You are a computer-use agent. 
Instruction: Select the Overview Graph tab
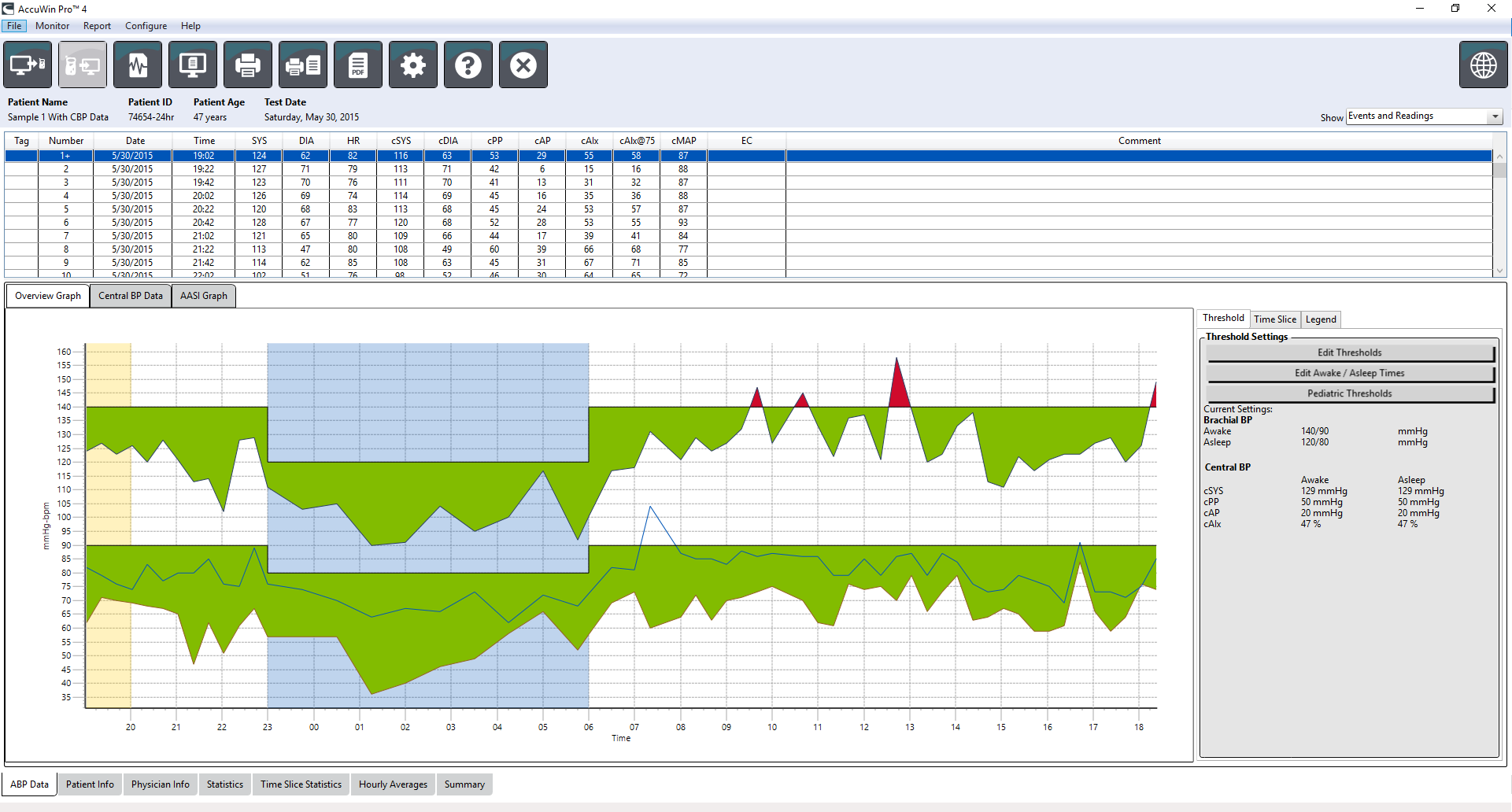[48, 296]
